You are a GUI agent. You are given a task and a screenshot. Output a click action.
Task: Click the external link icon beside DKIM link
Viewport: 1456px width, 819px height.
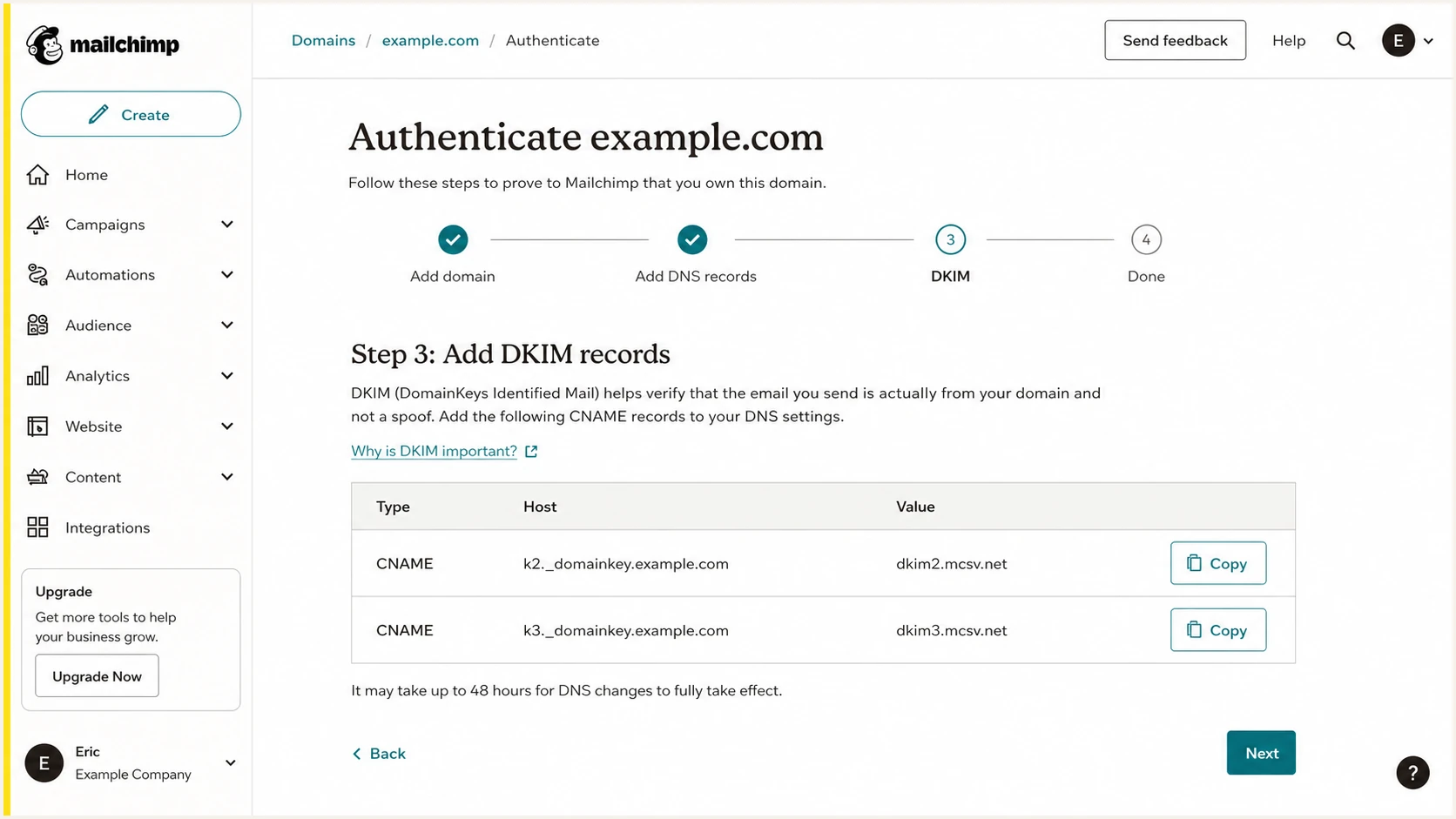click(x=531, y=451)
